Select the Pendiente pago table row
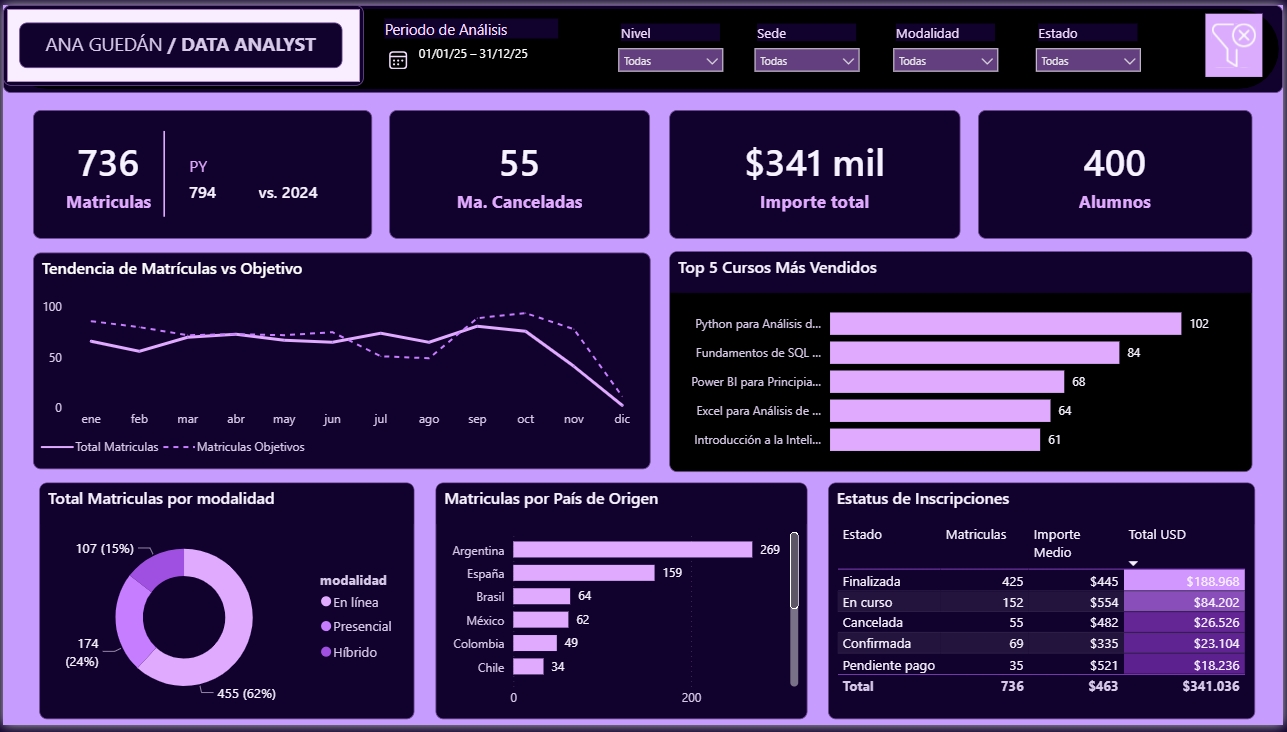 (x=1041, y=665)
